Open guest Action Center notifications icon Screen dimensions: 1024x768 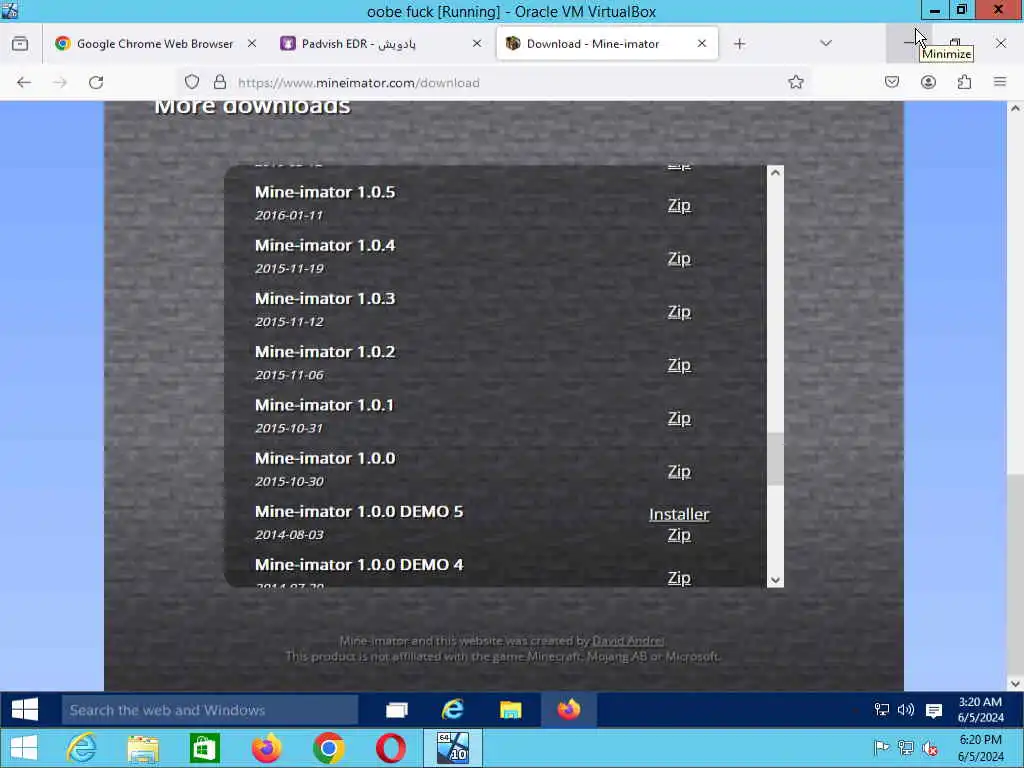tap(934, 711)
